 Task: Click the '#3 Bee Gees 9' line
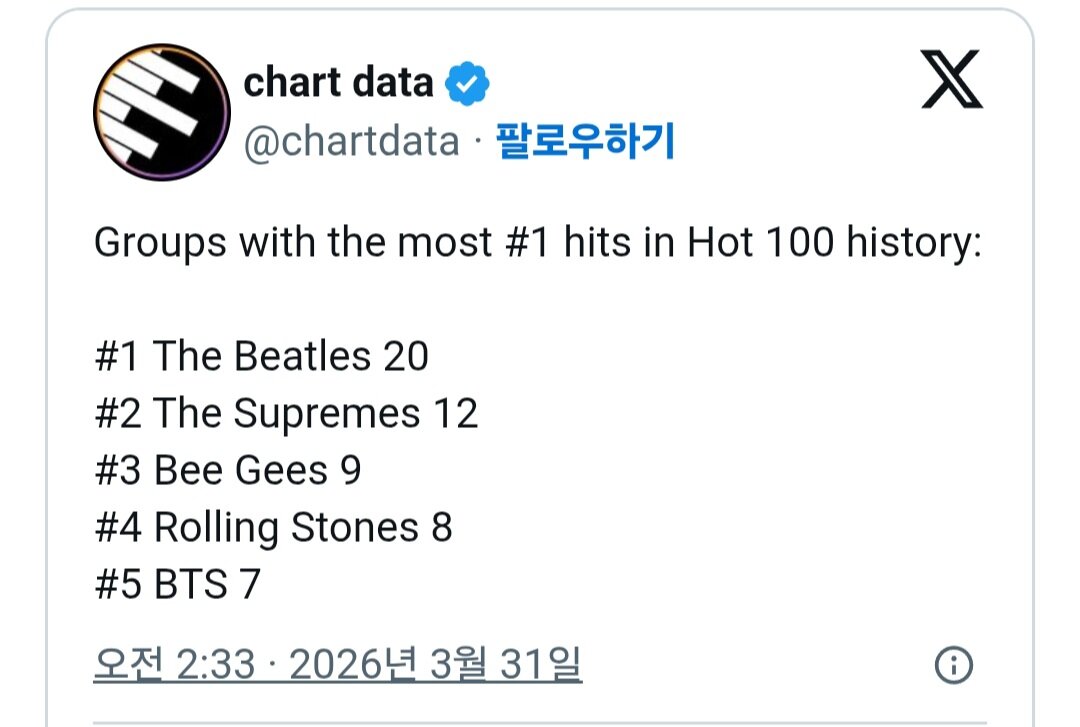point(227,471)
